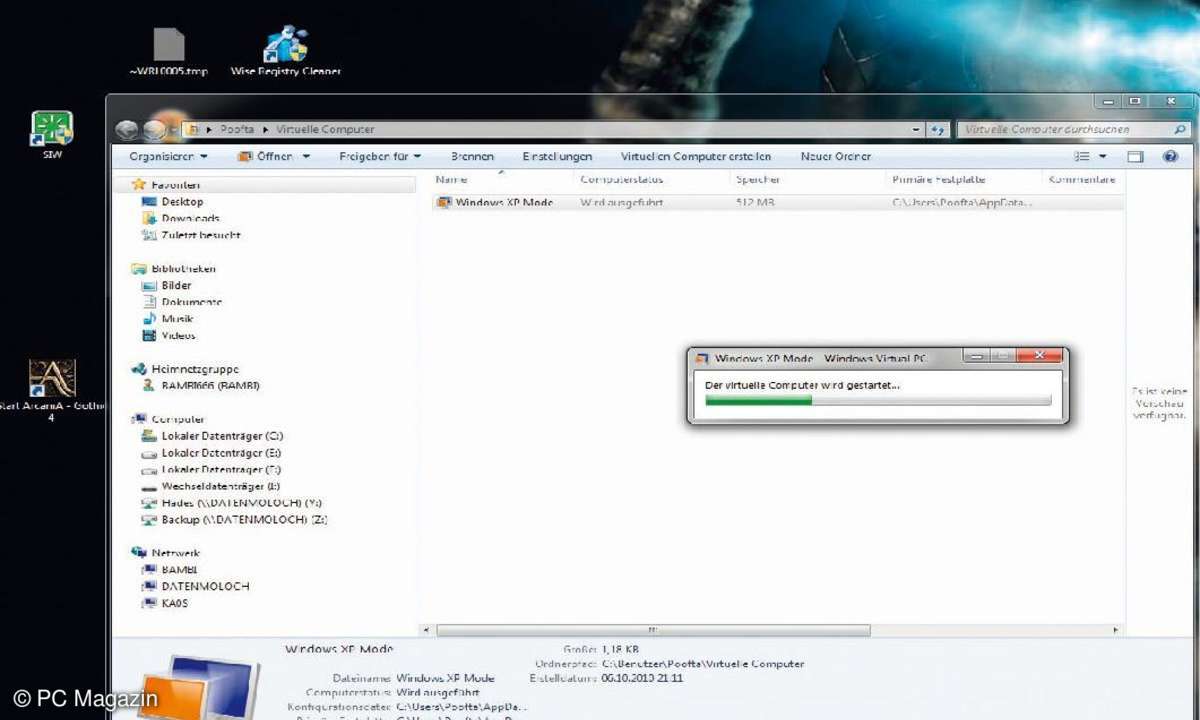Select Computer in the navigation pane
Screen dimensions: 1200x720
click(x=169, y=419)
